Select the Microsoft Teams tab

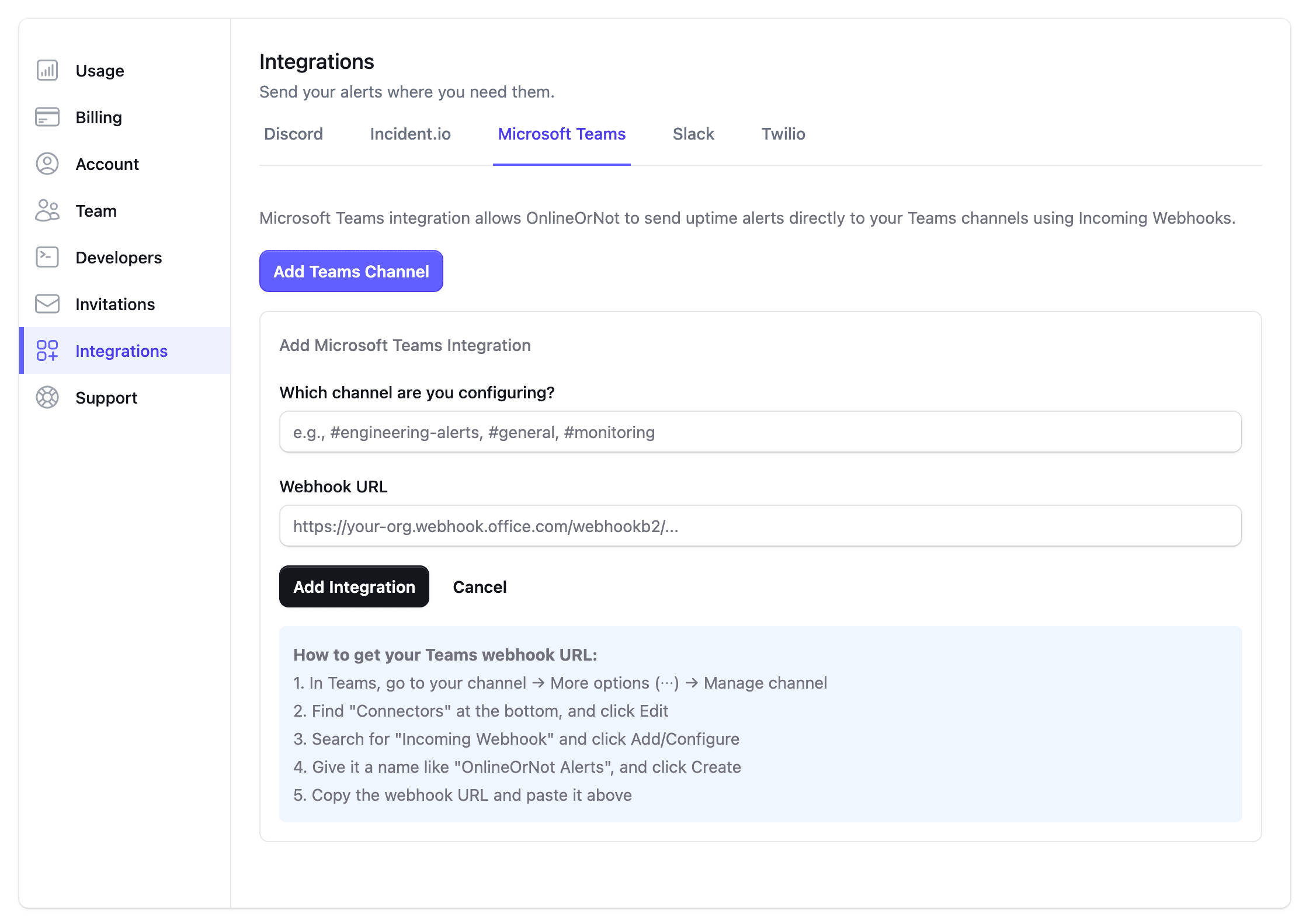(x=561, y=134)
